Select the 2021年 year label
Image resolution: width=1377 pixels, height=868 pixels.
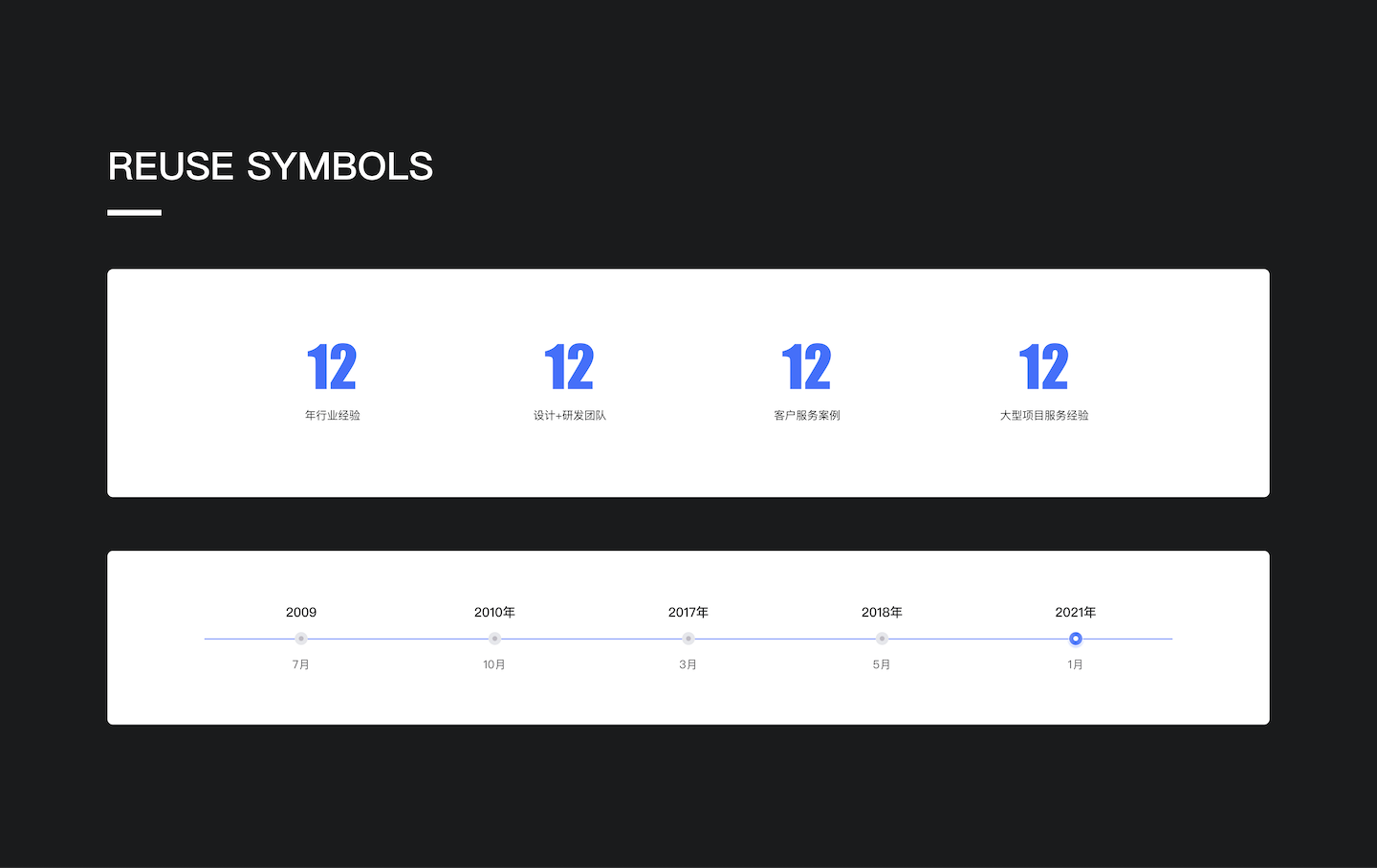click(1076, 612)
